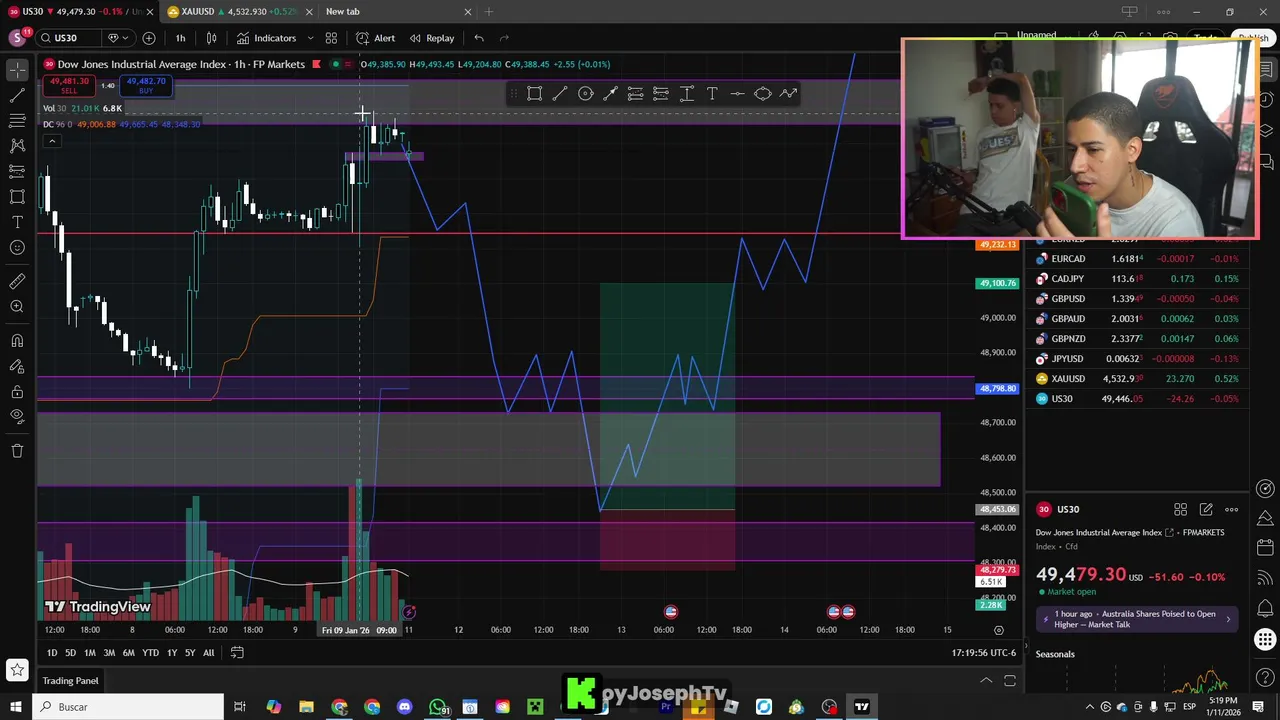Undo the last chart action
Image resolution: width=1280 pixels, height=720 pixels.
coord(479,38)
